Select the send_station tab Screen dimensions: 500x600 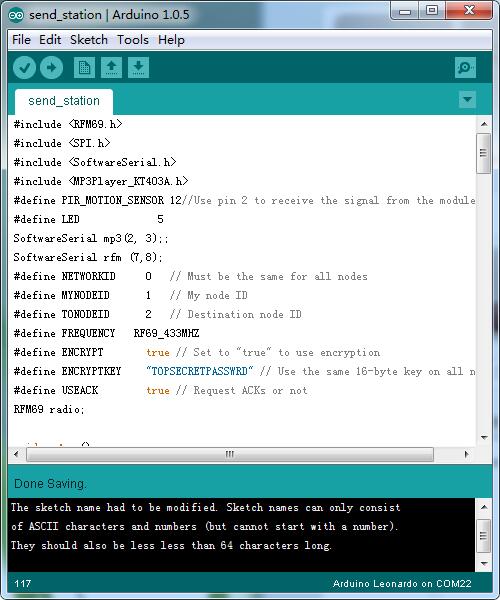[64, 101]
